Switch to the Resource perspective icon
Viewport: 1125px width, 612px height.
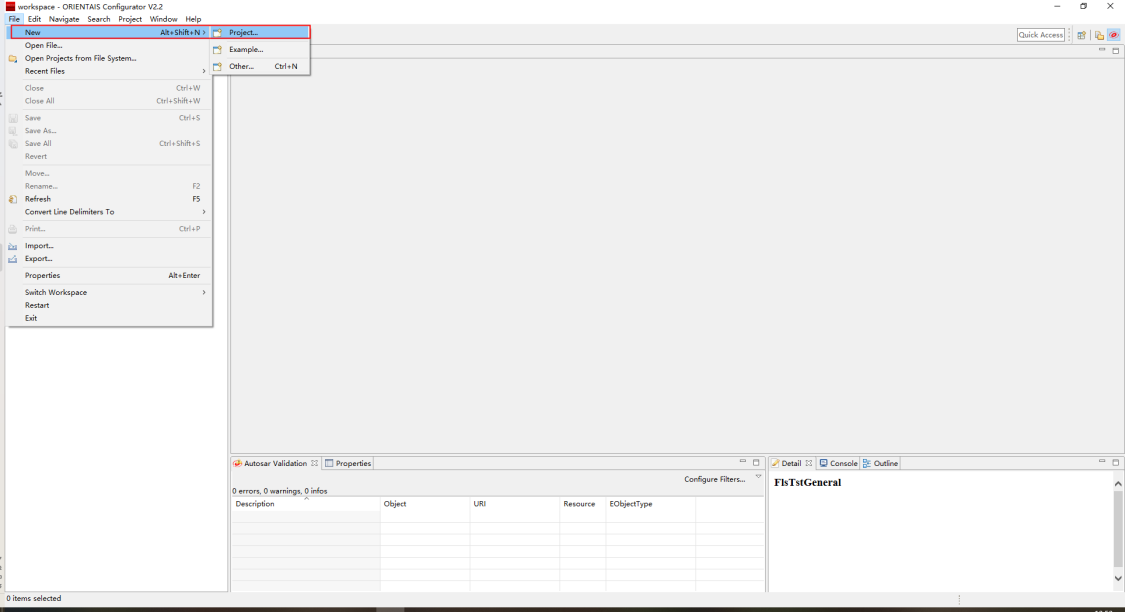[1099, 35]
